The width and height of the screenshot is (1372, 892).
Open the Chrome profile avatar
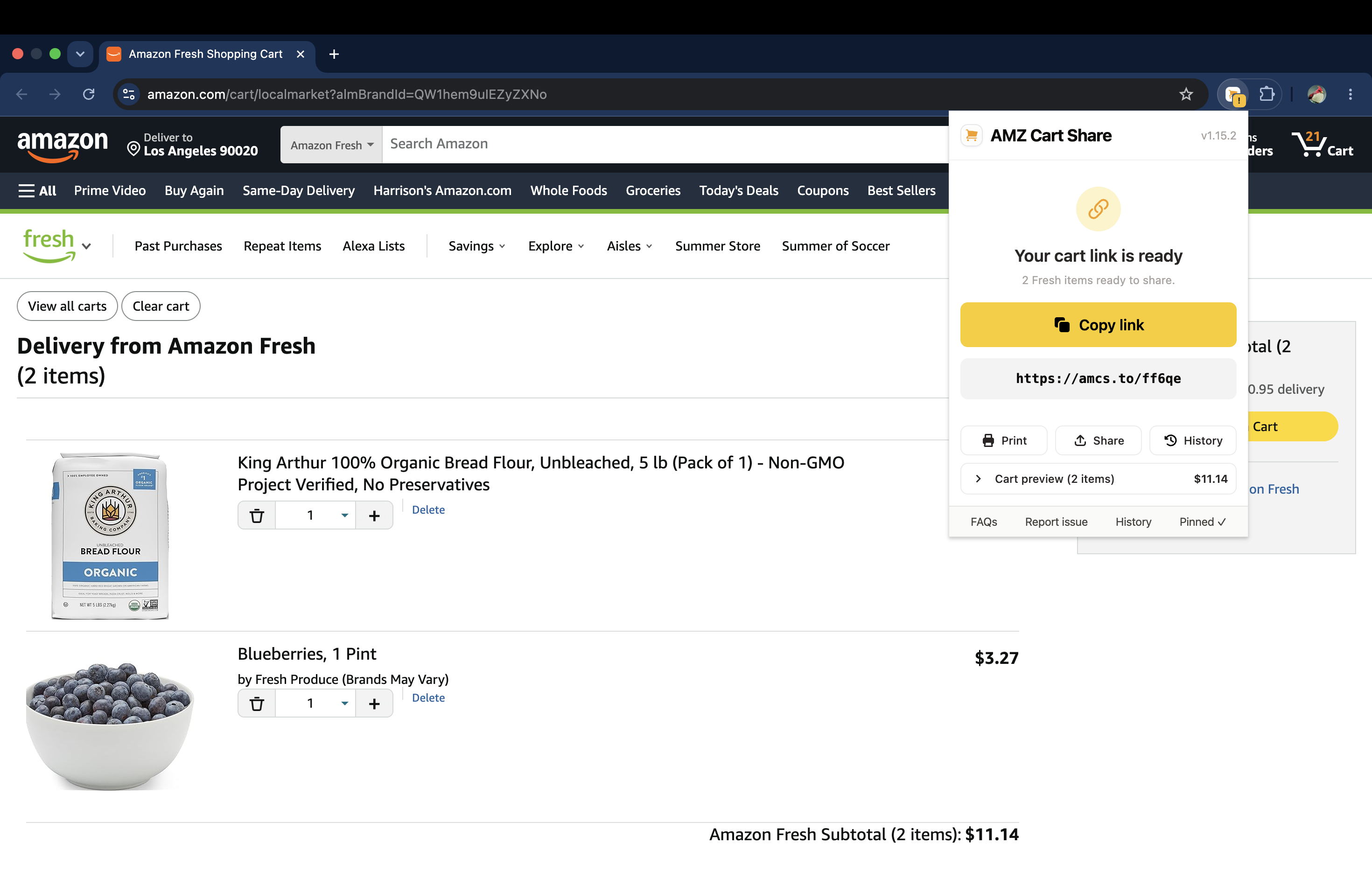[1316, 94]
